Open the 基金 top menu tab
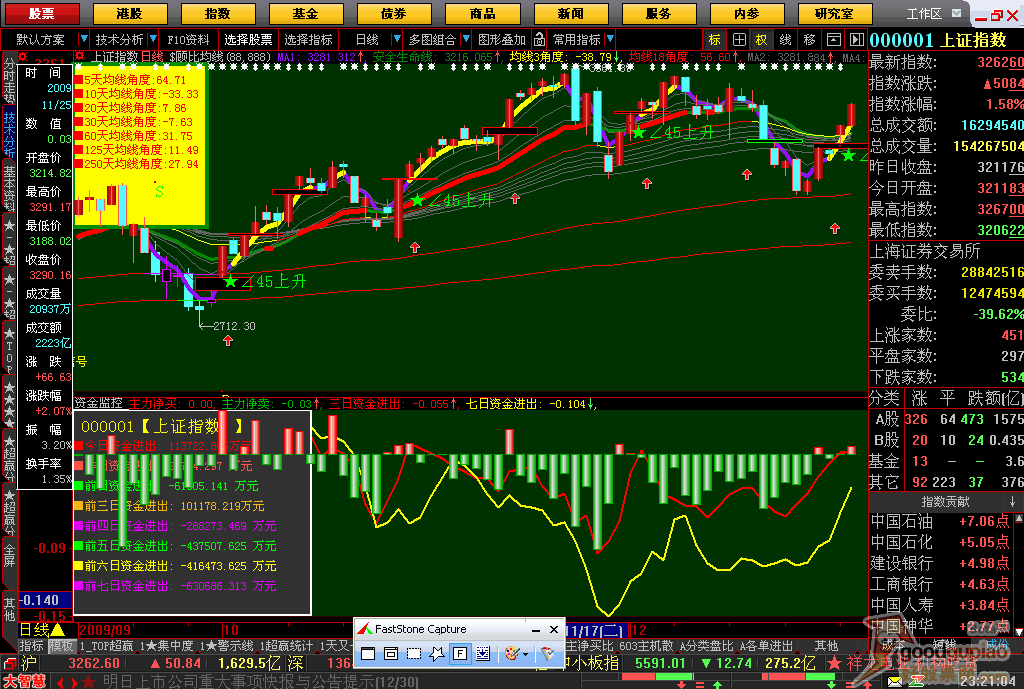This screenshot has height=689, width=1024. click(x=305, y=13)
